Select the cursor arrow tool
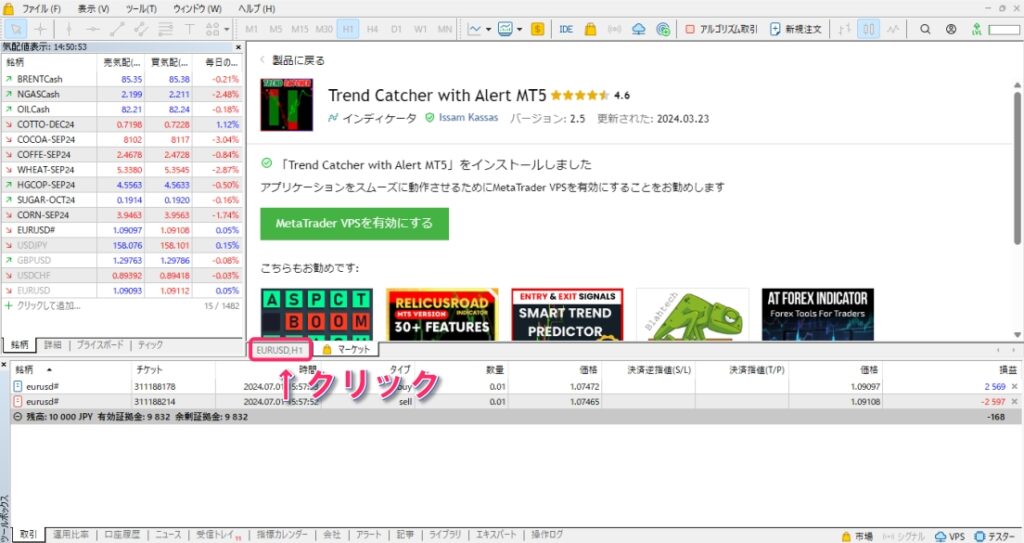This screenshot has height=543, width=1024. (16, 29)
